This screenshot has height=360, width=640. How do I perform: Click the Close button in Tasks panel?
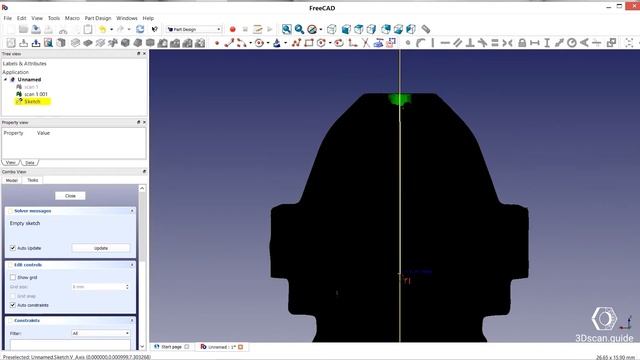70,196
